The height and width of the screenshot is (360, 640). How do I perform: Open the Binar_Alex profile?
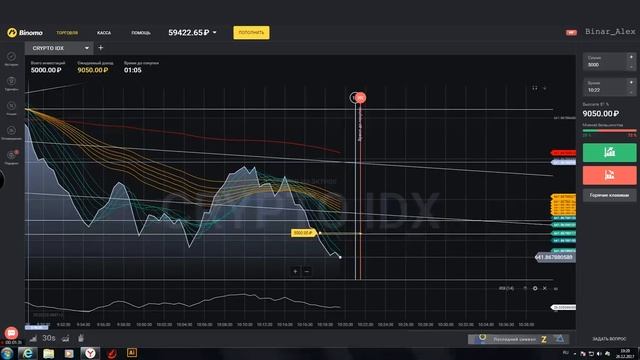pyautogui.click(x=610, y=31)
